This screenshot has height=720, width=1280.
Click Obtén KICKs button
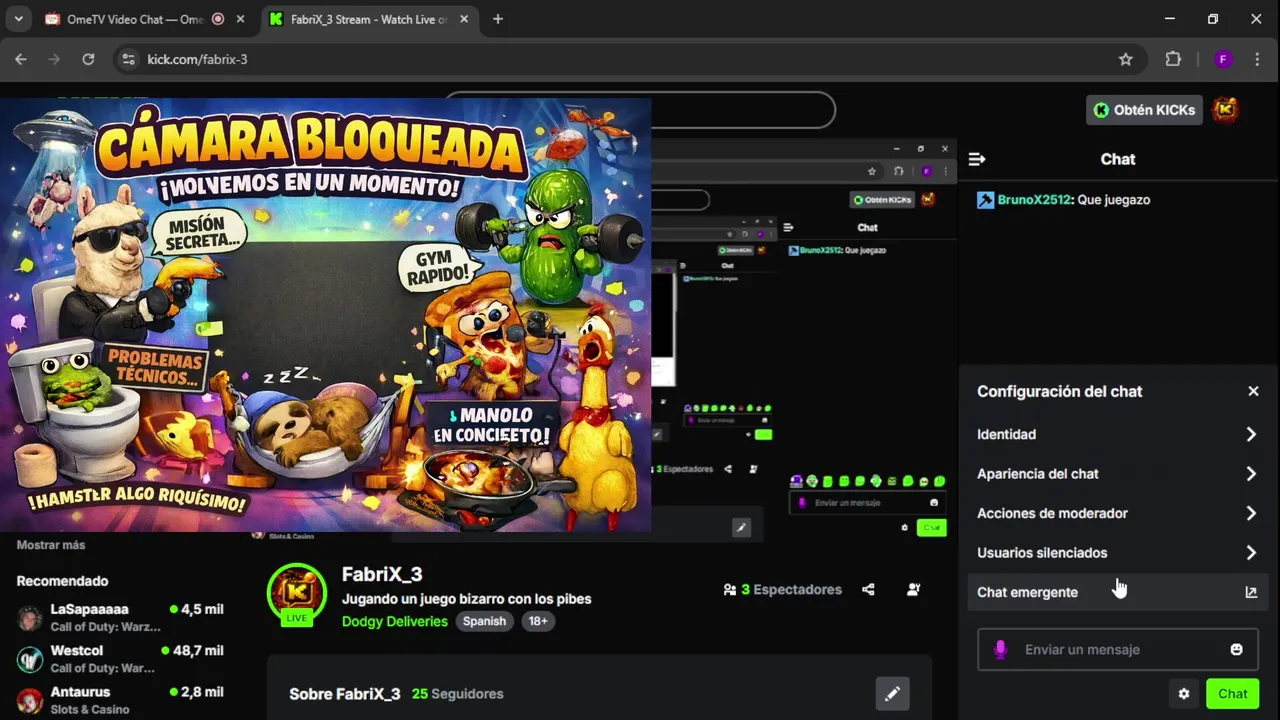(x=1144, y=110)
